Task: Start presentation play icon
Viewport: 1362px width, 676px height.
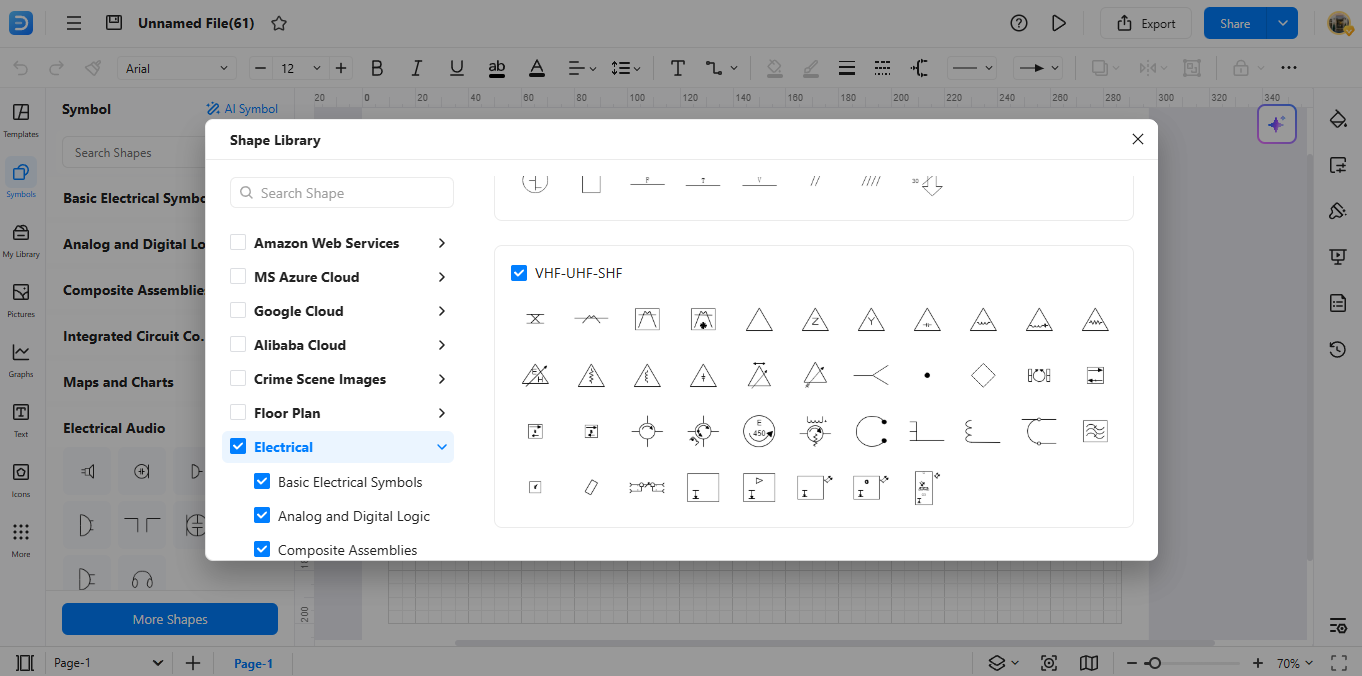Action: 1059,23
